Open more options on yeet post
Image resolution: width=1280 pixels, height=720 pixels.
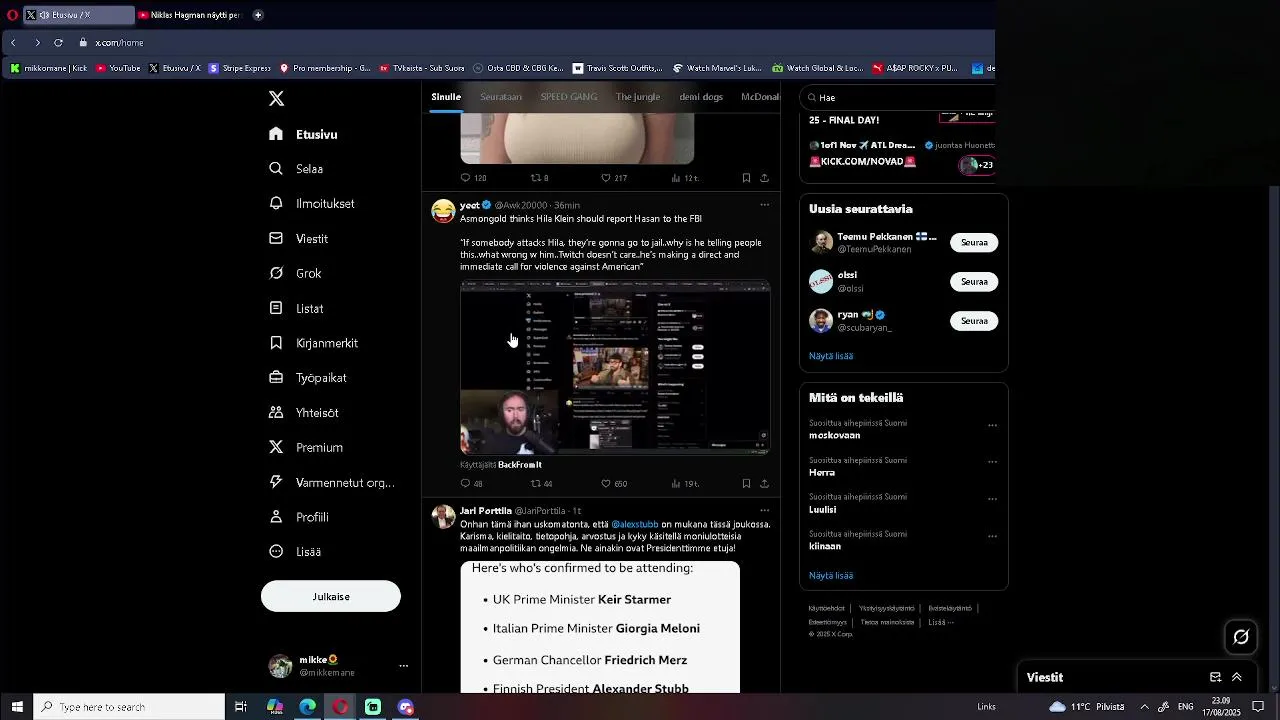[x=764, y=205]
